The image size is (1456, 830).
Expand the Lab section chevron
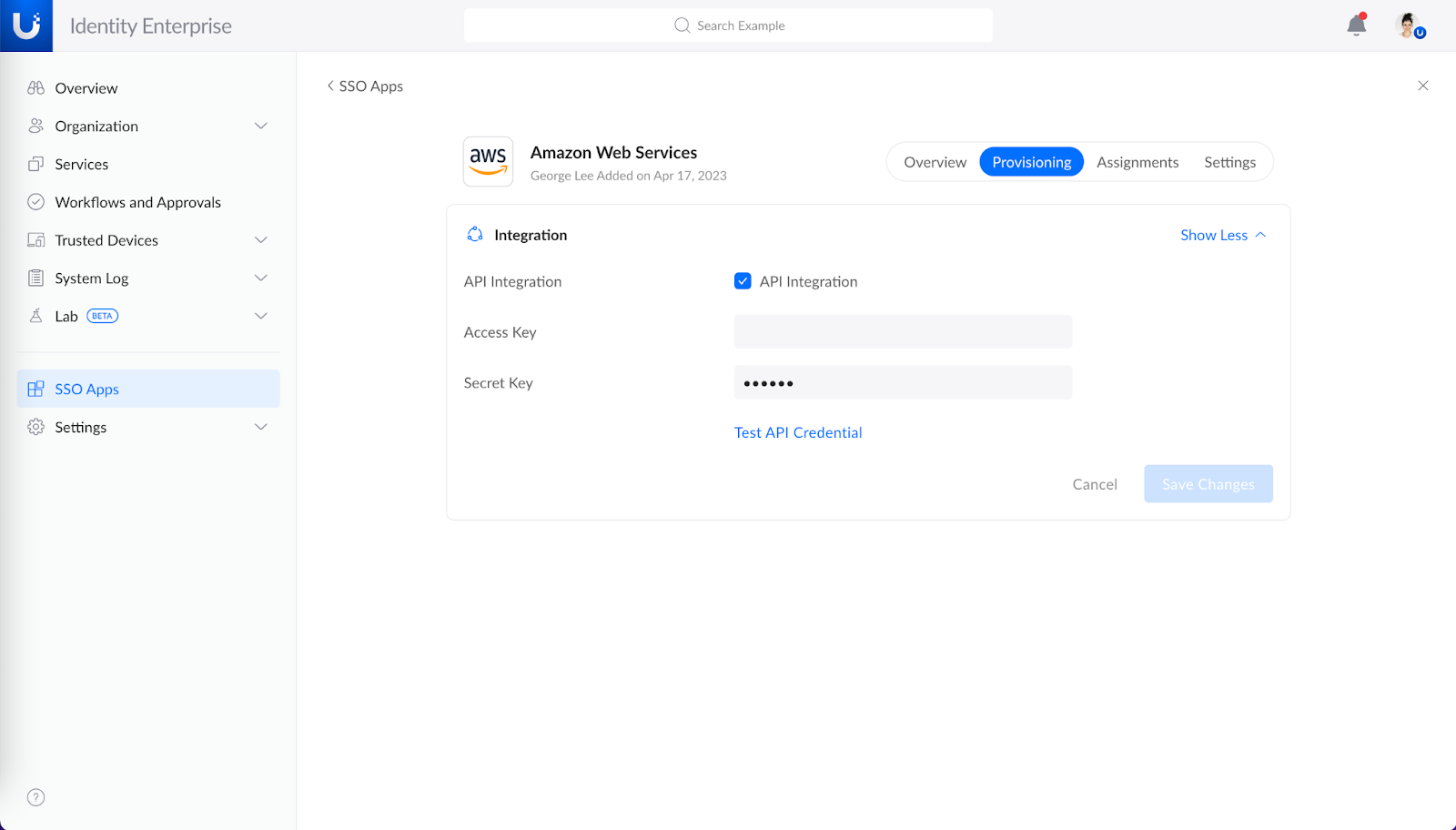[x=261, y=316]
